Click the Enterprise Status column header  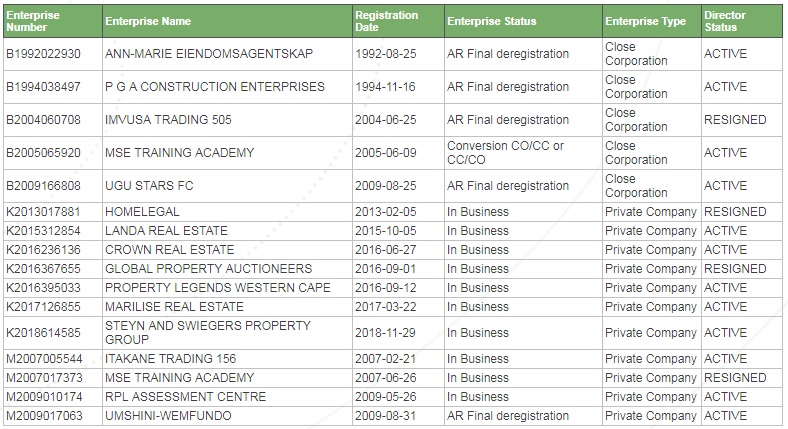[x=491, y=21]
